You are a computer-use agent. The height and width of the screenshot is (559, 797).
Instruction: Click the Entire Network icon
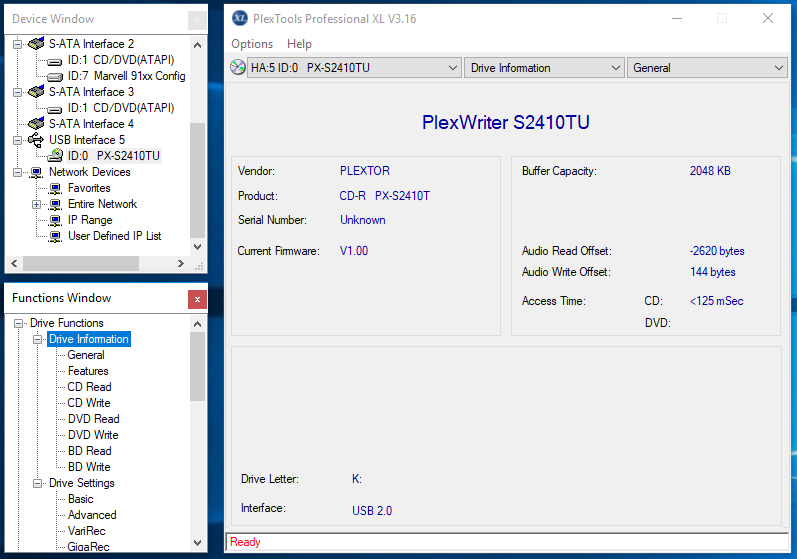click(x=55, y=204)
